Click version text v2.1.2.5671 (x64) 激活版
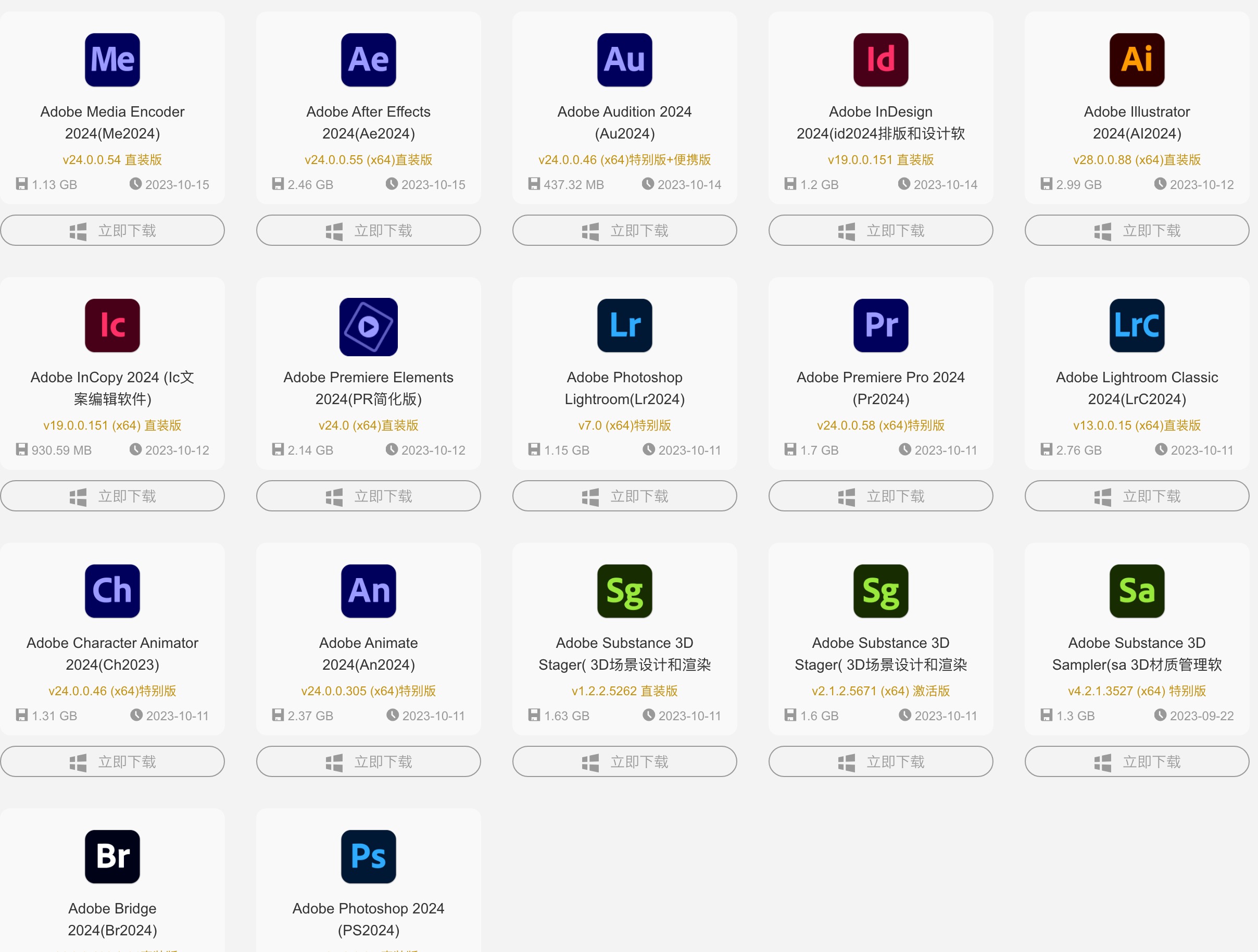 pyautogui.click(x=880, y=691)
